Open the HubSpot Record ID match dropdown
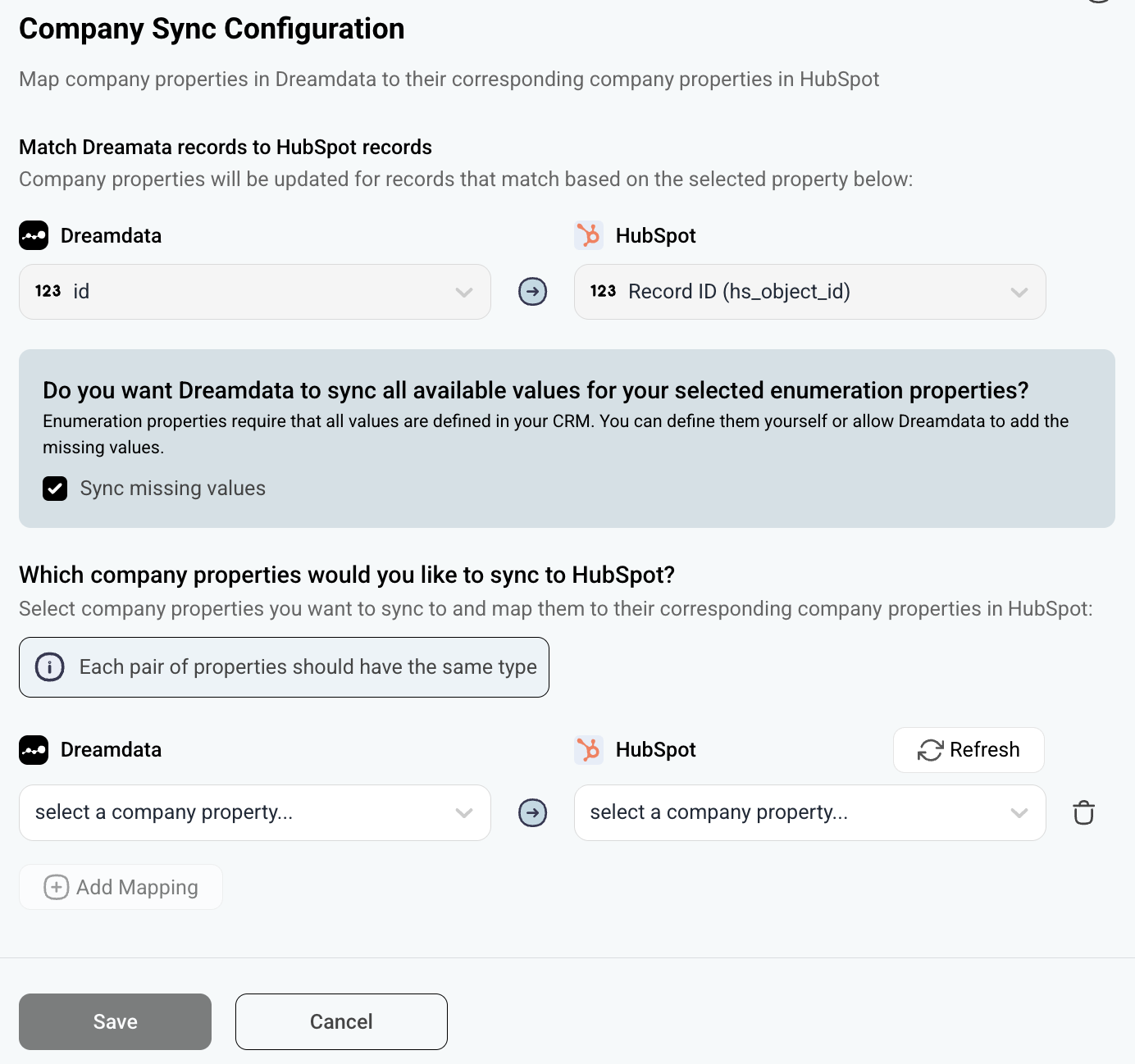Screen dimensions: 1135x1064 (x=809, y=292)
